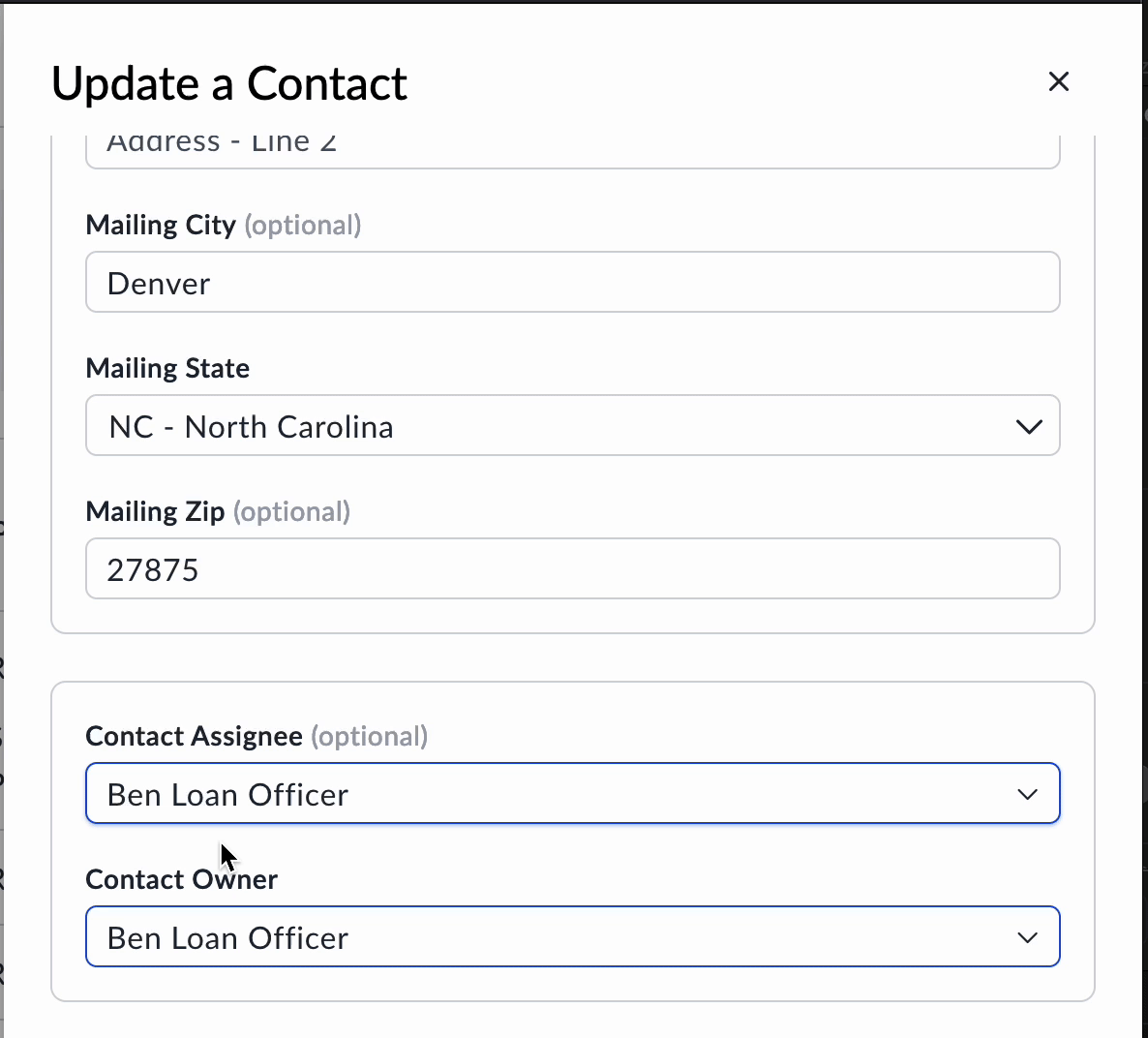
Task: Click the Mailing State dropdown chevron icon
Action: coord(1029,426)
